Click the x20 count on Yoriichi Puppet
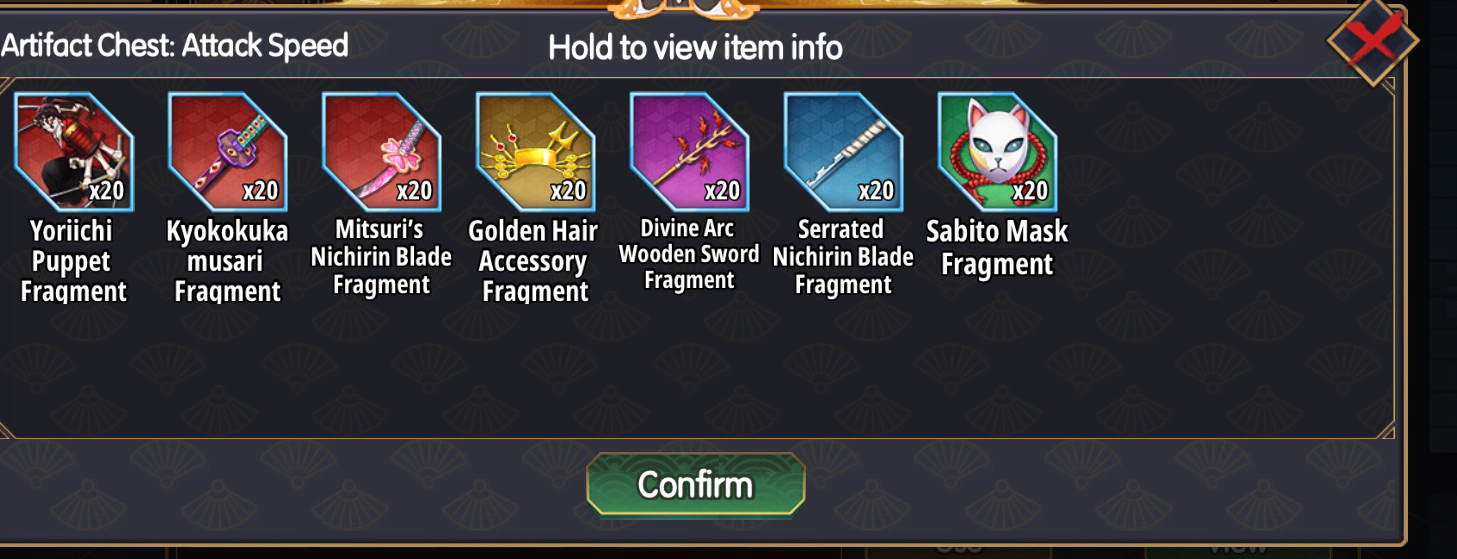Viewport: 1457px width, 559px height. click(106, 190)
